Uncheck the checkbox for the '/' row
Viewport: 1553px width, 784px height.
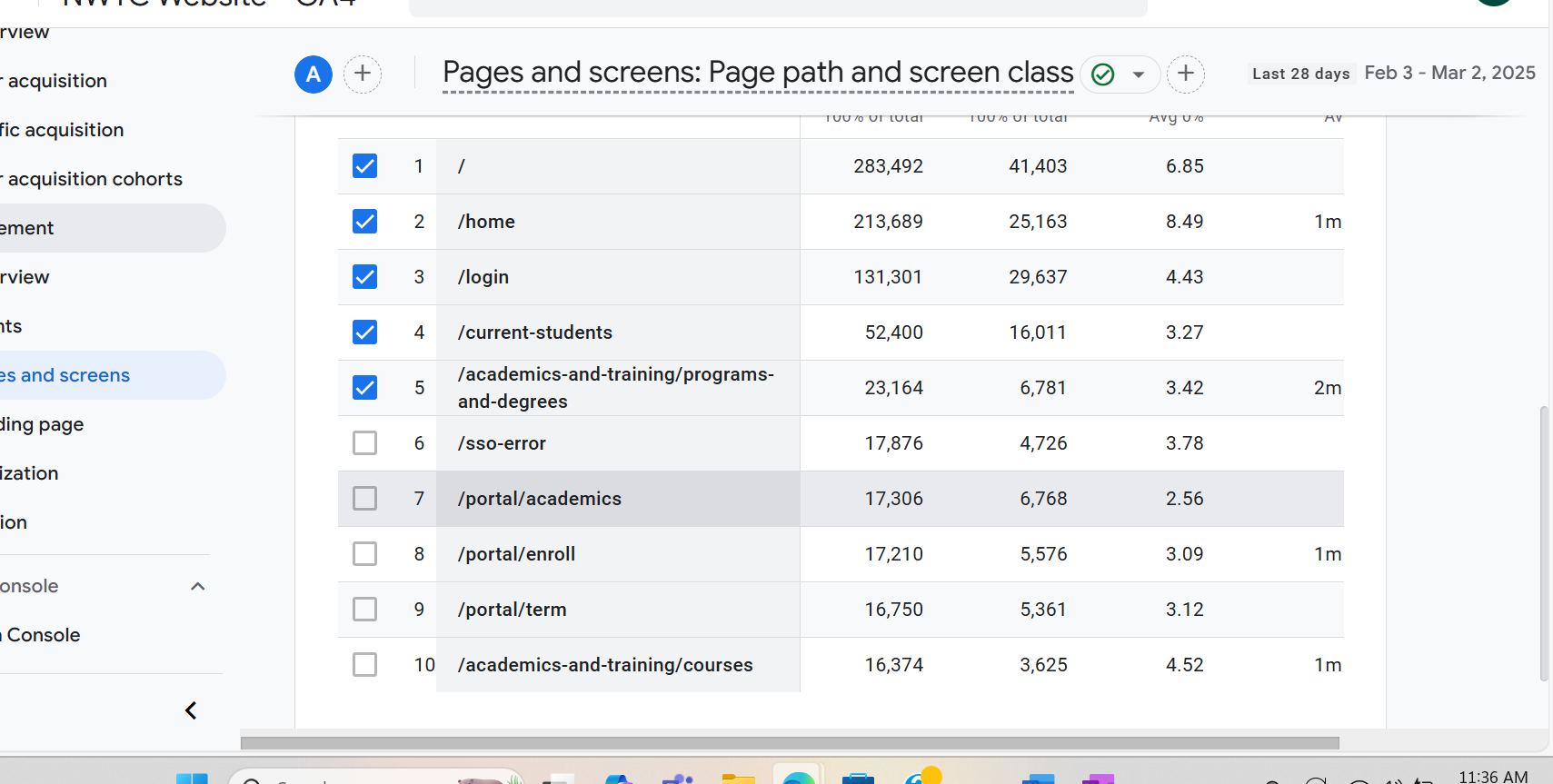click(x=364, y=166)
